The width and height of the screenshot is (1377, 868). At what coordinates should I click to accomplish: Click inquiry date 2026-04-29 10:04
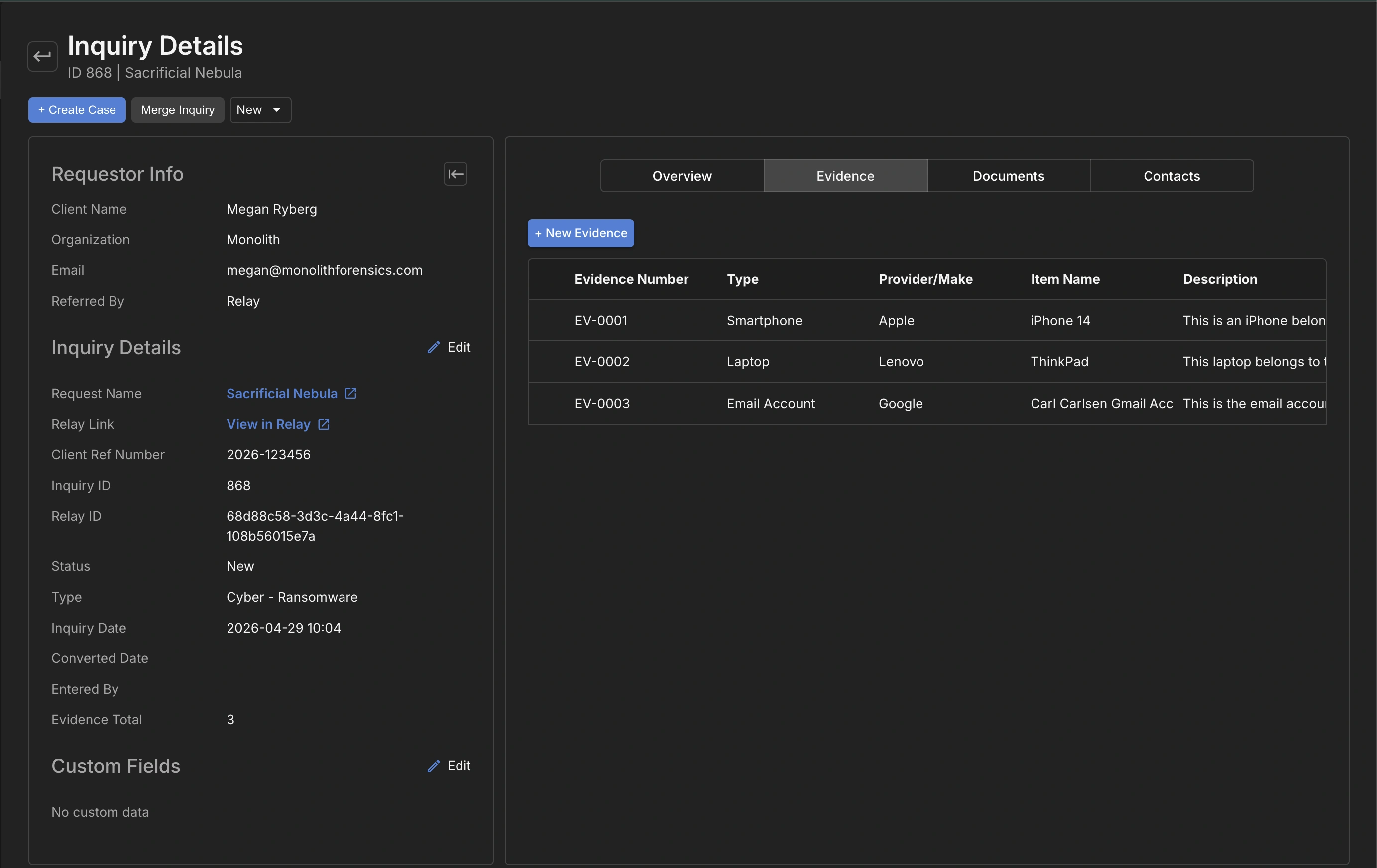point(284,628)
